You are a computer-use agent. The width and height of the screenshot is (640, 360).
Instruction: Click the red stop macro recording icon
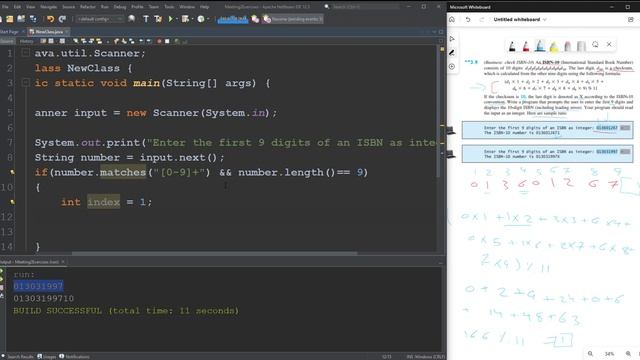coord(159,41)
